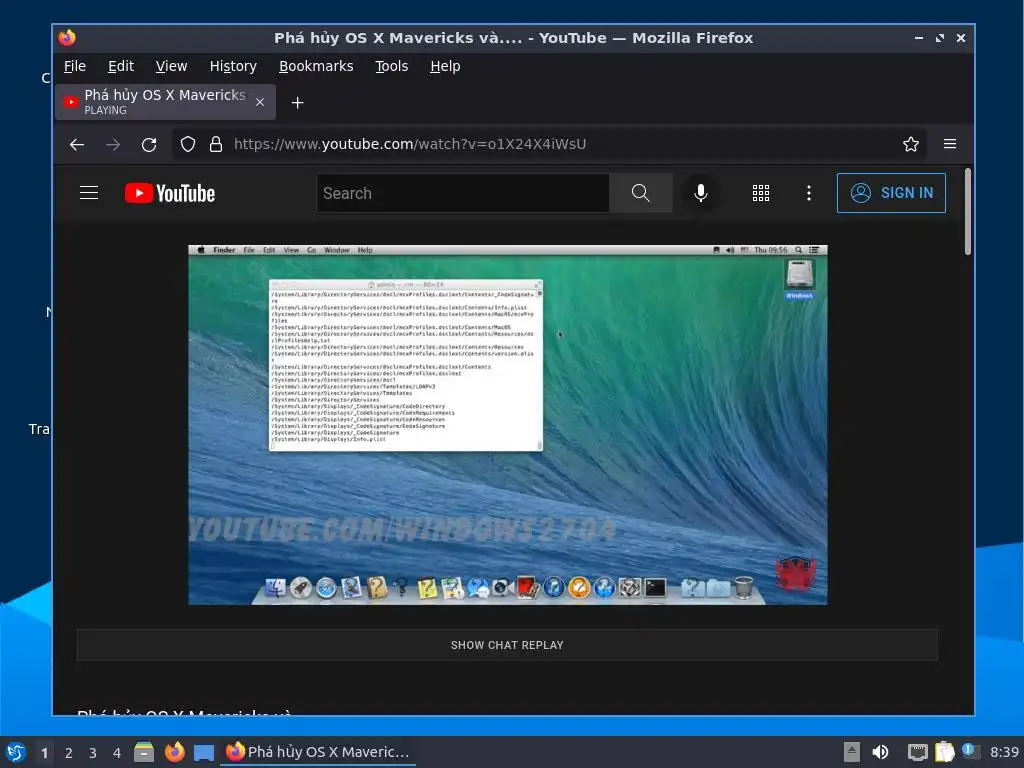Reload the YouTube page
This screenshot has height=768, width=1024.
pyautogui.click(x=149, y=144)
